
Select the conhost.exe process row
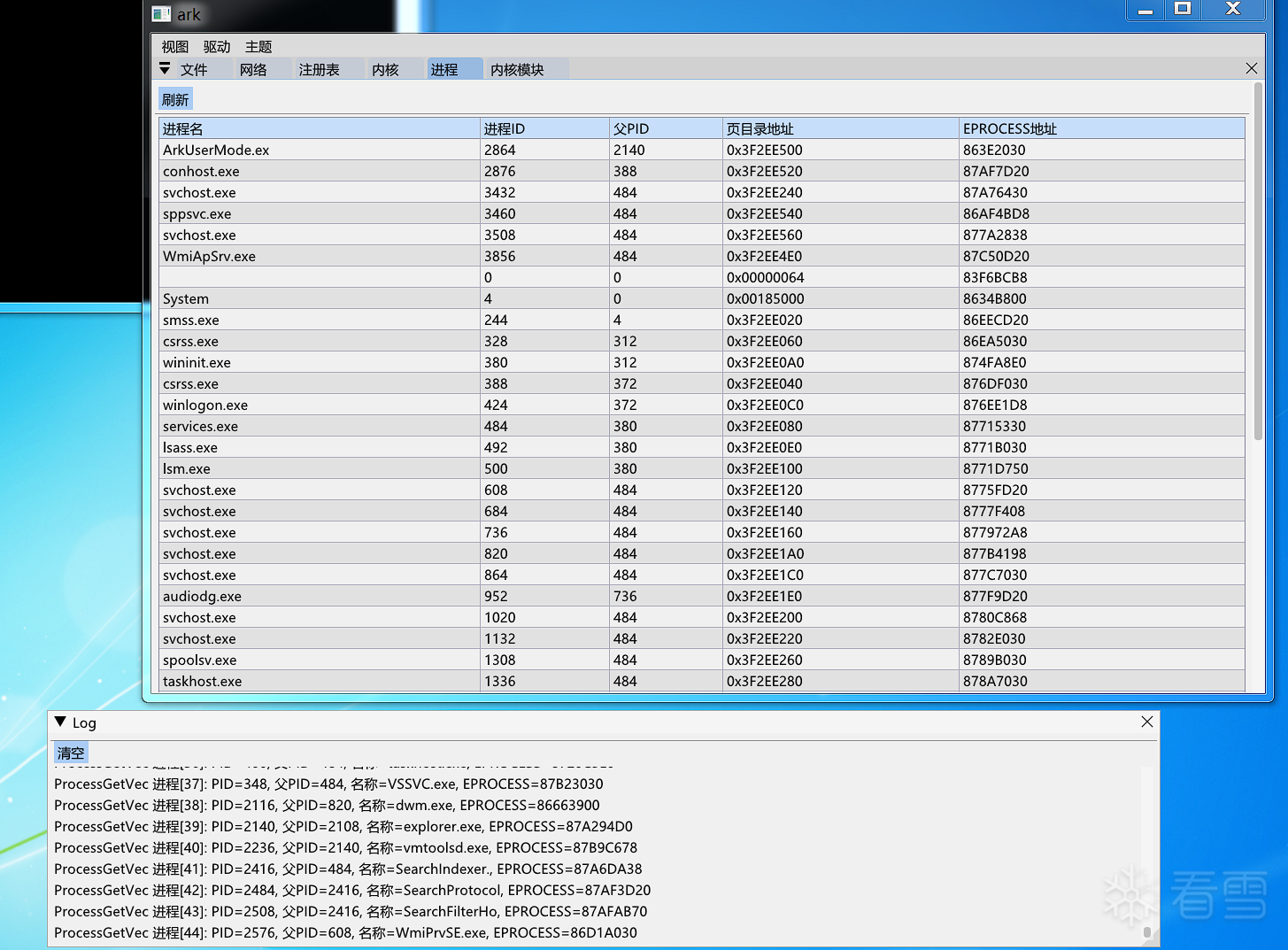pos(702,171)
